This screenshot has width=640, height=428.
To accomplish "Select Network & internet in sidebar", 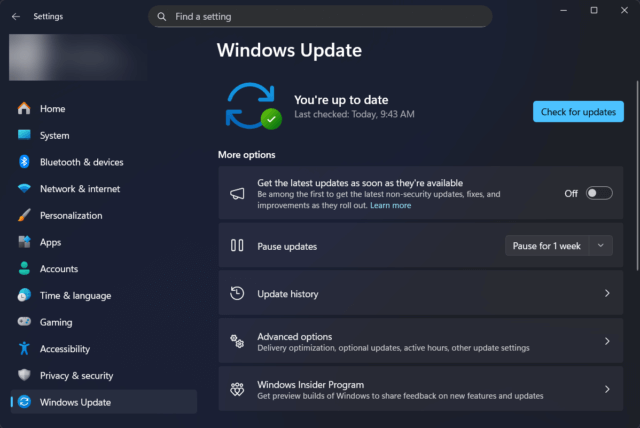I will tap(104, 188).
